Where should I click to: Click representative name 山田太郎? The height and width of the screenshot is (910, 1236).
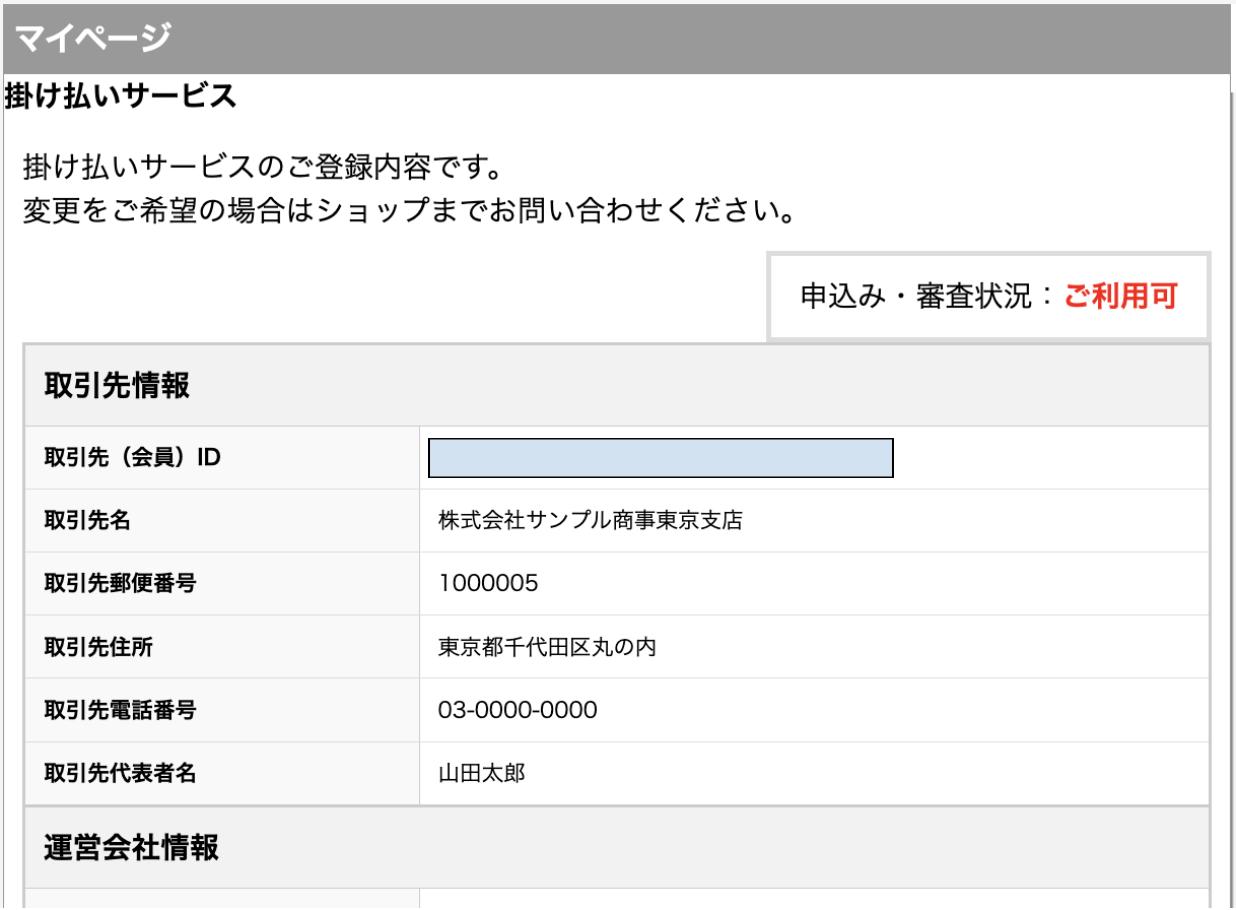(481, 773)
